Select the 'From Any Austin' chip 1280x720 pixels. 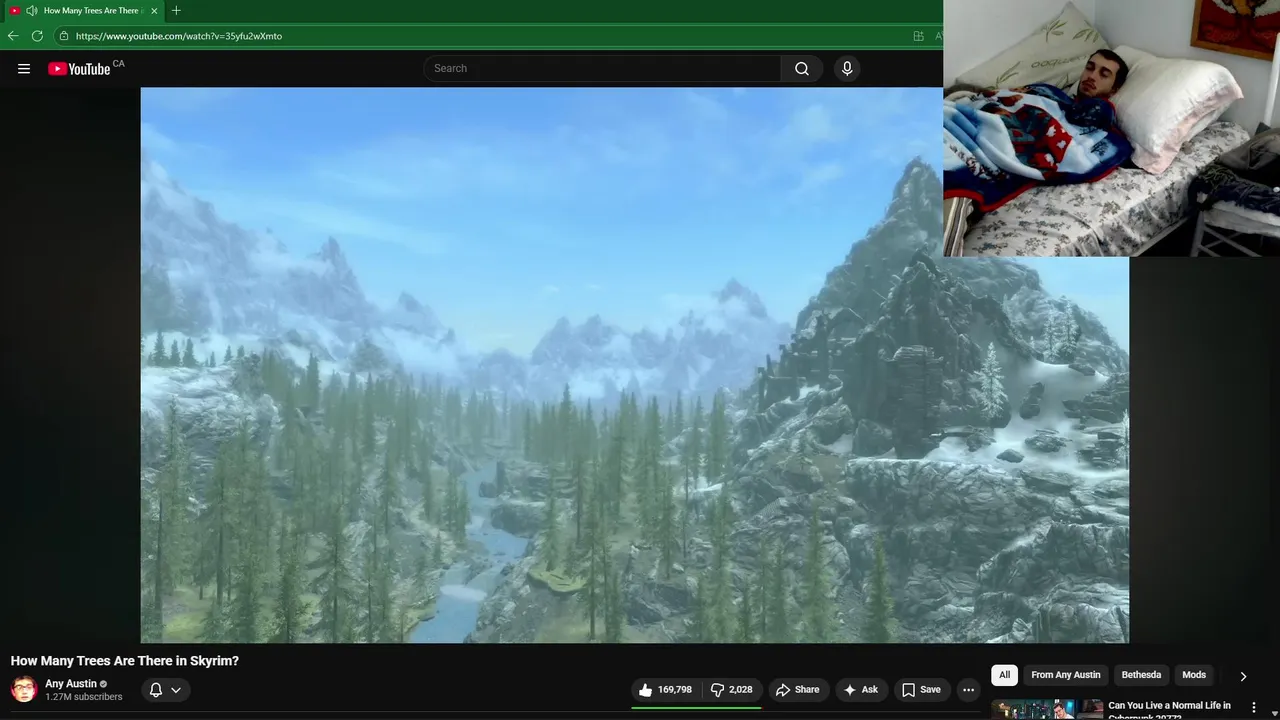tap(1066, 675)
